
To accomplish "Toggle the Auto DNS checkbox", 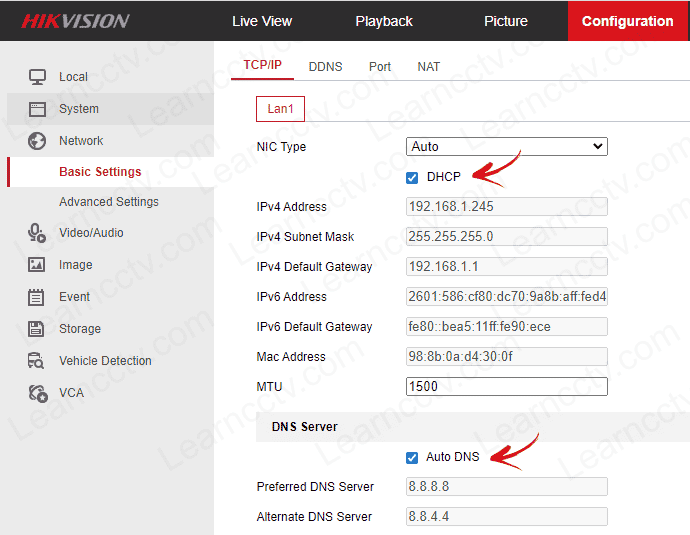I will pos(412,457).
